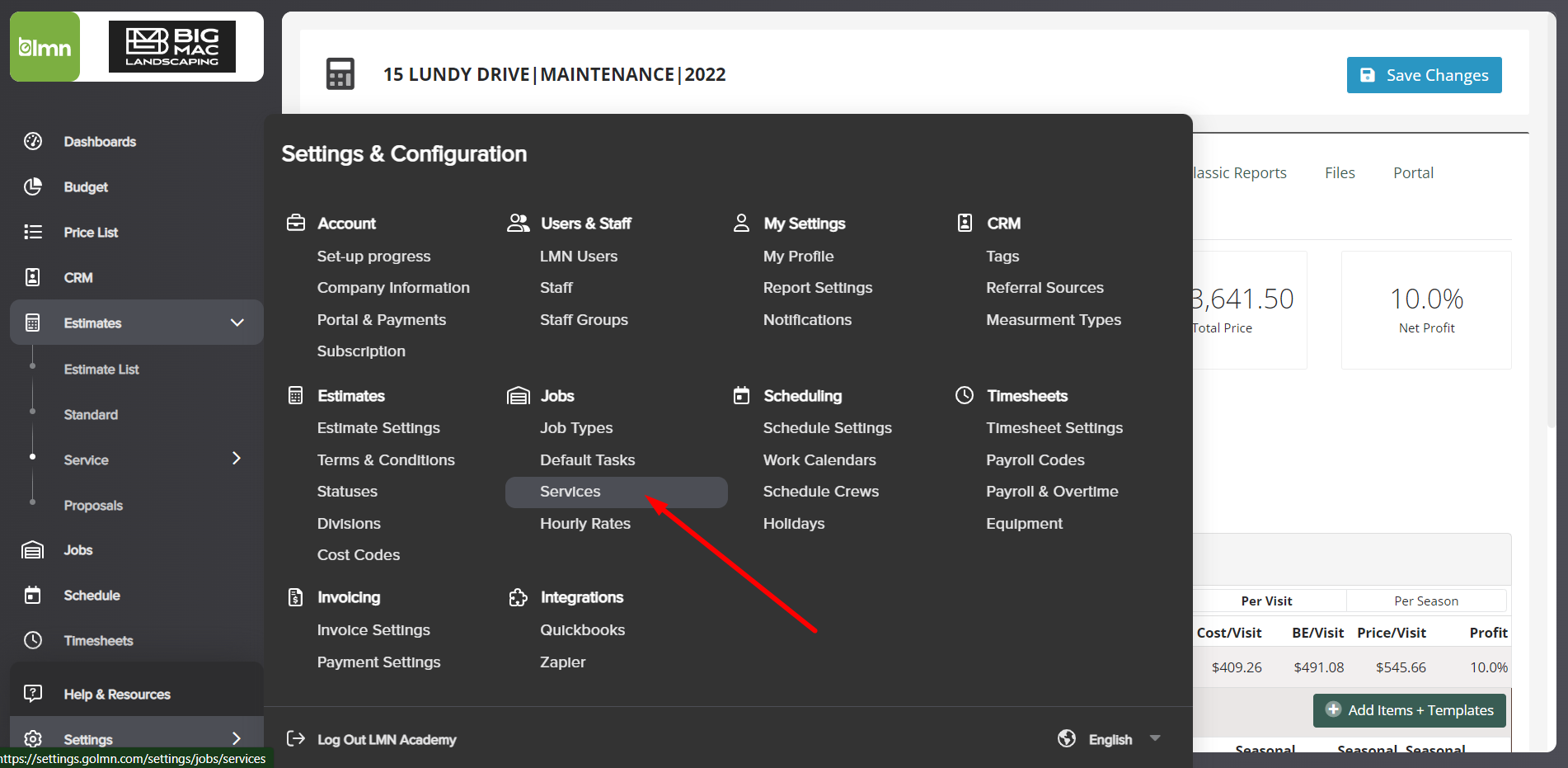This screenshot has width=1568, height=768.
Task: Click the Timesheets clock icon in settings panel
Action: coord(965,395)
